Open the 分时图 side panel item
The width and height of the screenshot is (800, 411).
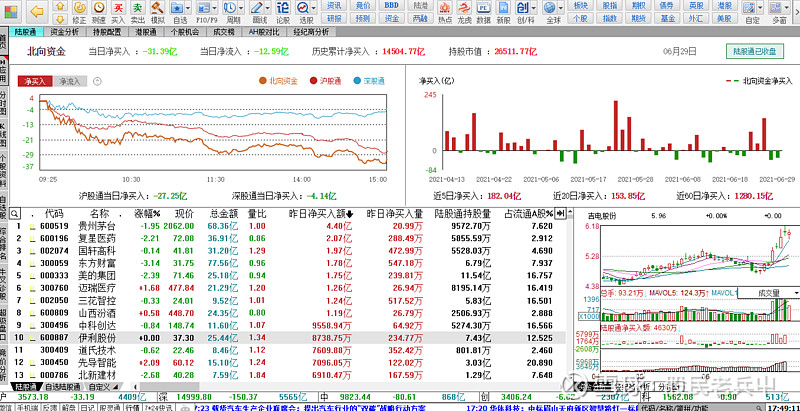click(4, 102)
